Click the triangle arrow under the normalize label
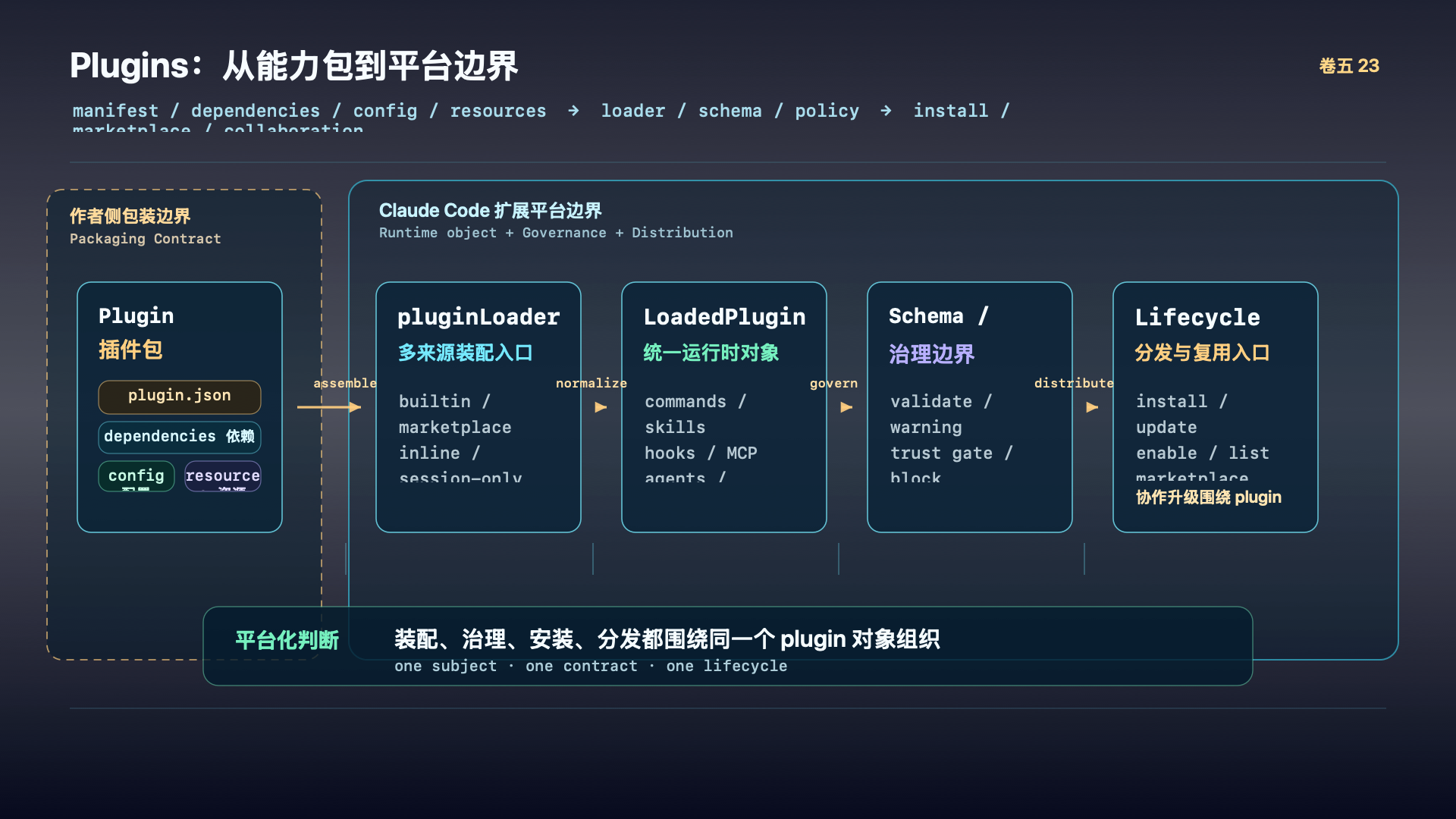This screenshot has width=1456, height=819. point(601,407)
